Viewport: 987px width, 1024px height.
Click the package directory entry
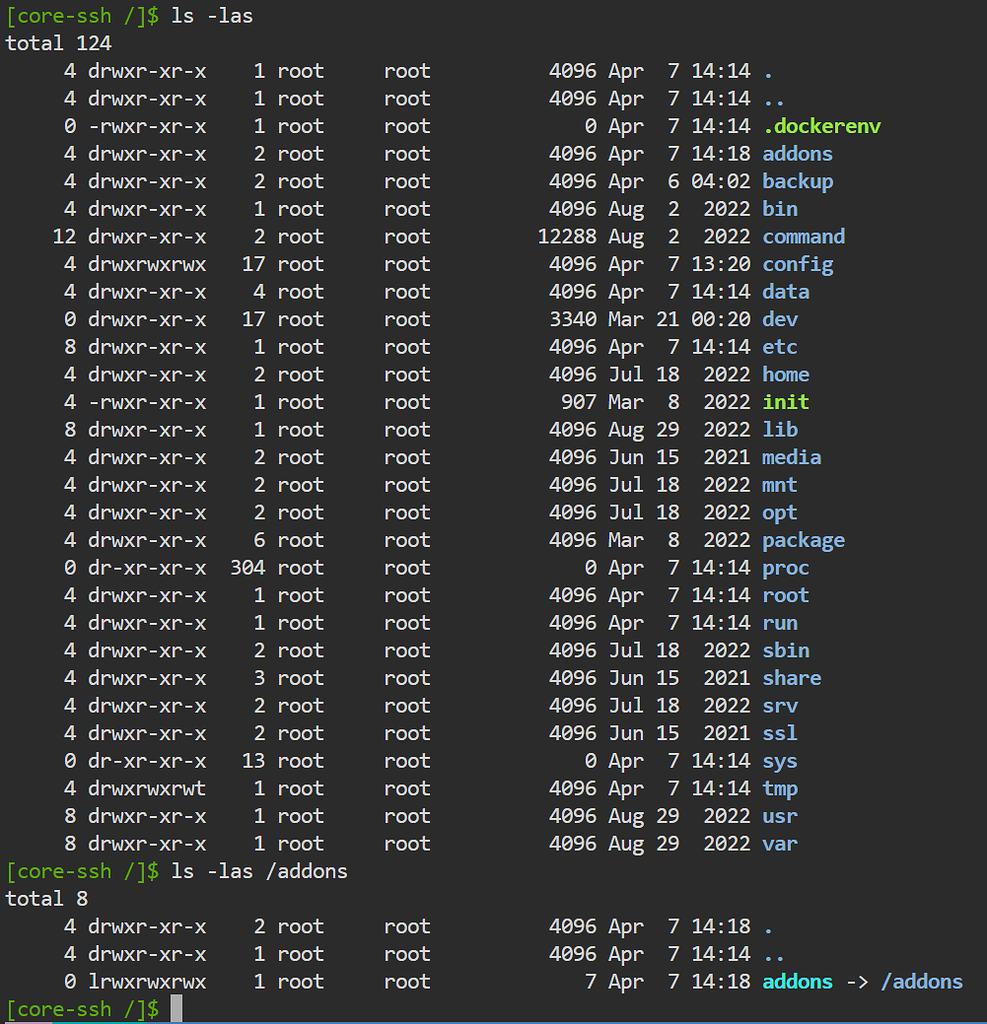[x=803, y=540]
